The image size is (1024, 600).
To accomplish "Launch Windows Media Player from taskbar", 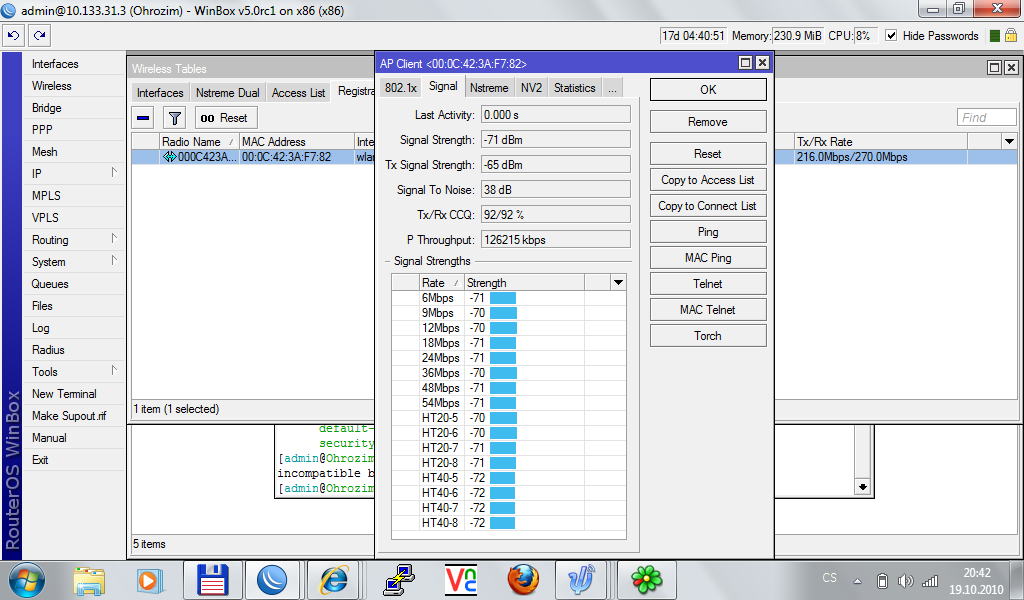I will coord(150,580).
